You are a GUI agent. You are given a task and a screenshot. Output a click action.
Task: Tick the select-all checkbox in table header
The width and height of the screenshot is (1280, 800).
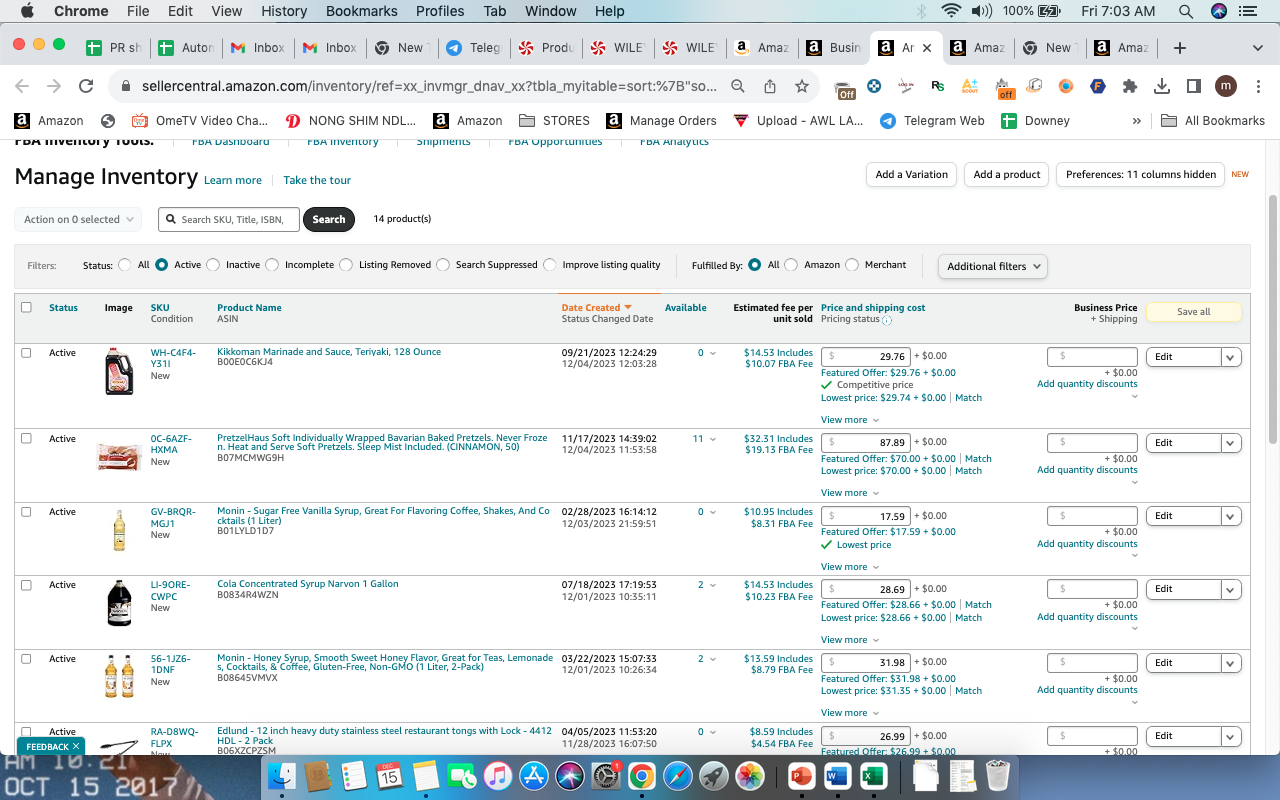click(27, 307)
